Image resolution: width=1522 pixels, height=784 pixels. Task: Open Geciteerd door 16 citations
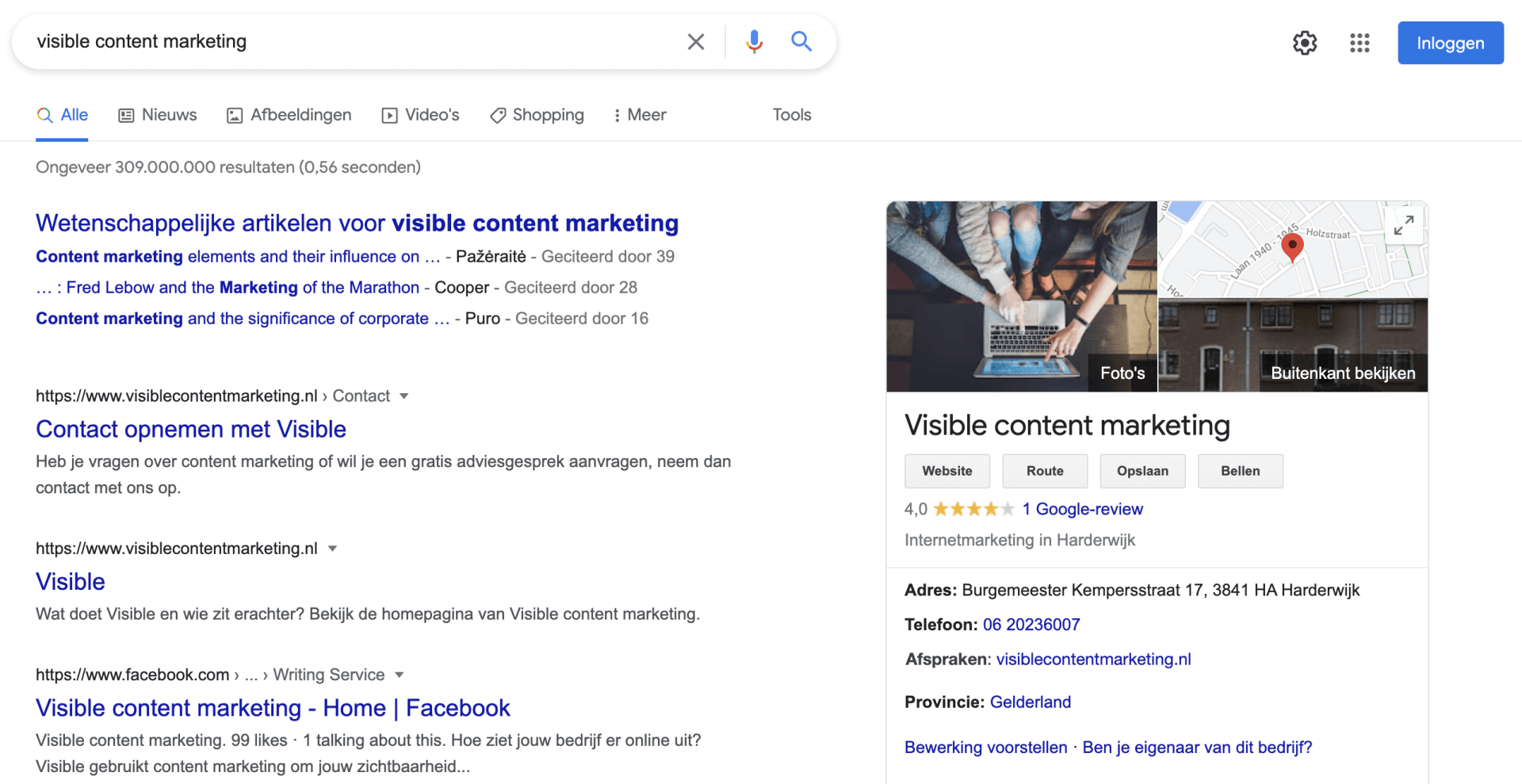click(582, 318)
